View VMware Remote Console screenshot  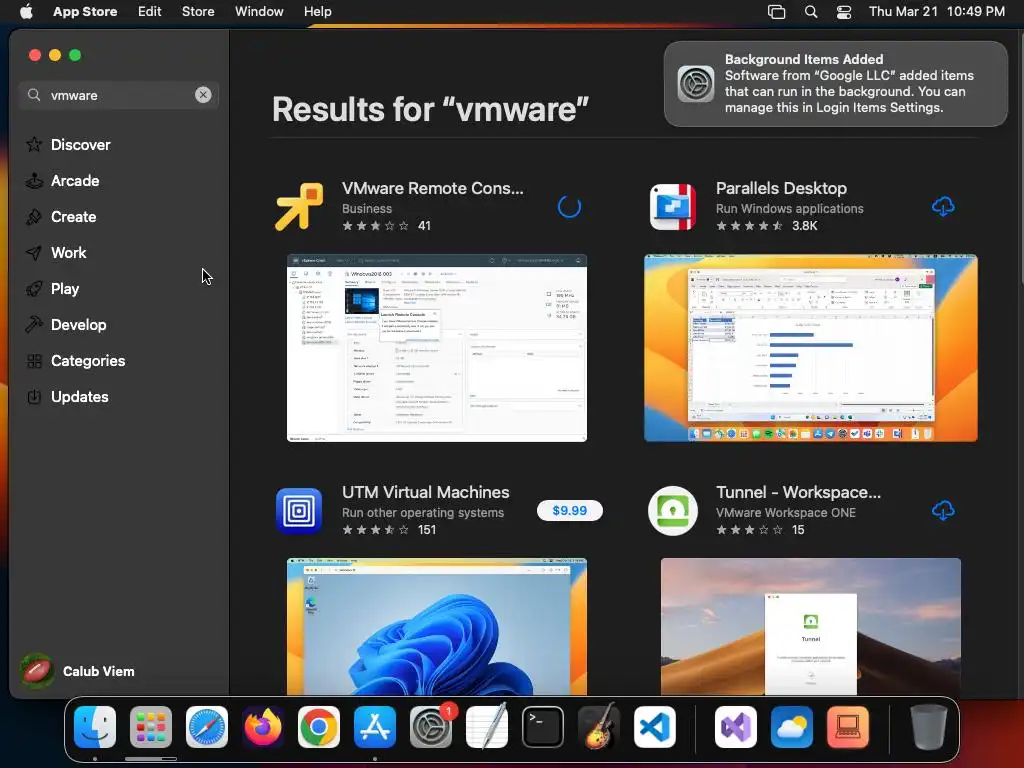point(437,348)
